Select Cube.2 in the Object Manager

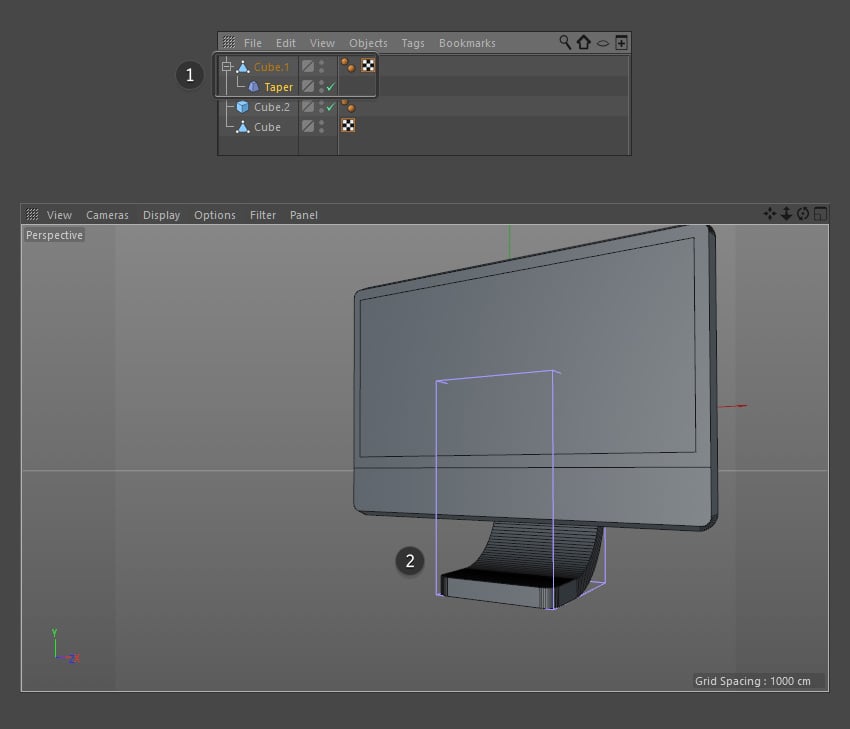pos(270,107)
